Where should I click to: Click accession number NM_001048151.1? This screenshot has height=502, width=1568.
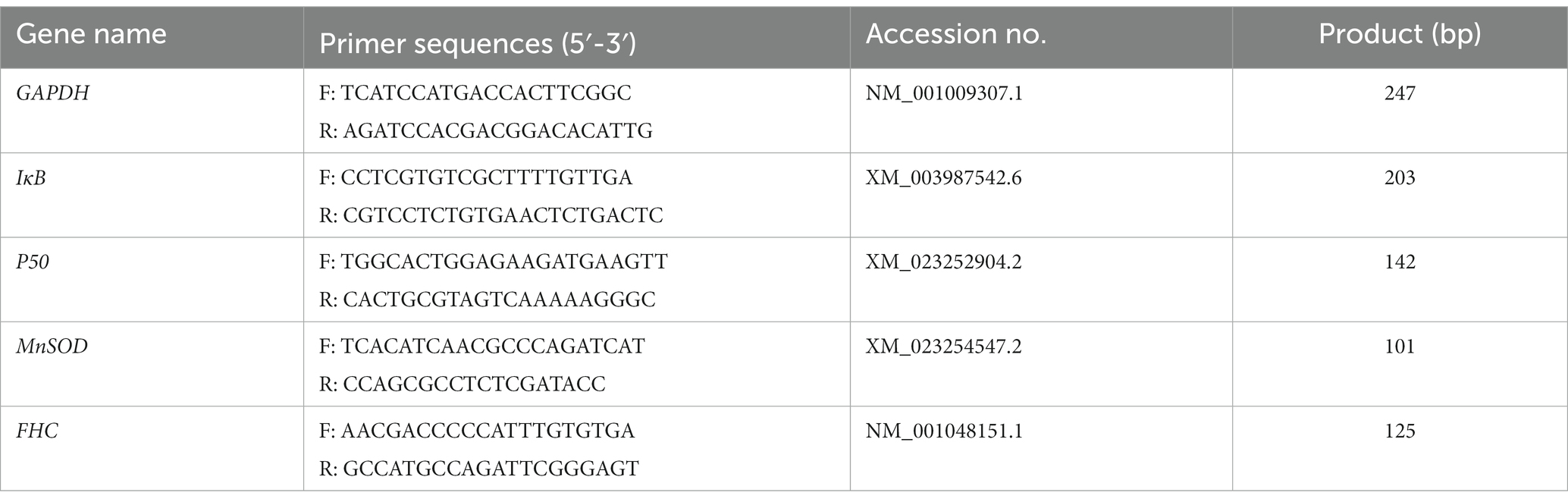[x=944, y=431]
